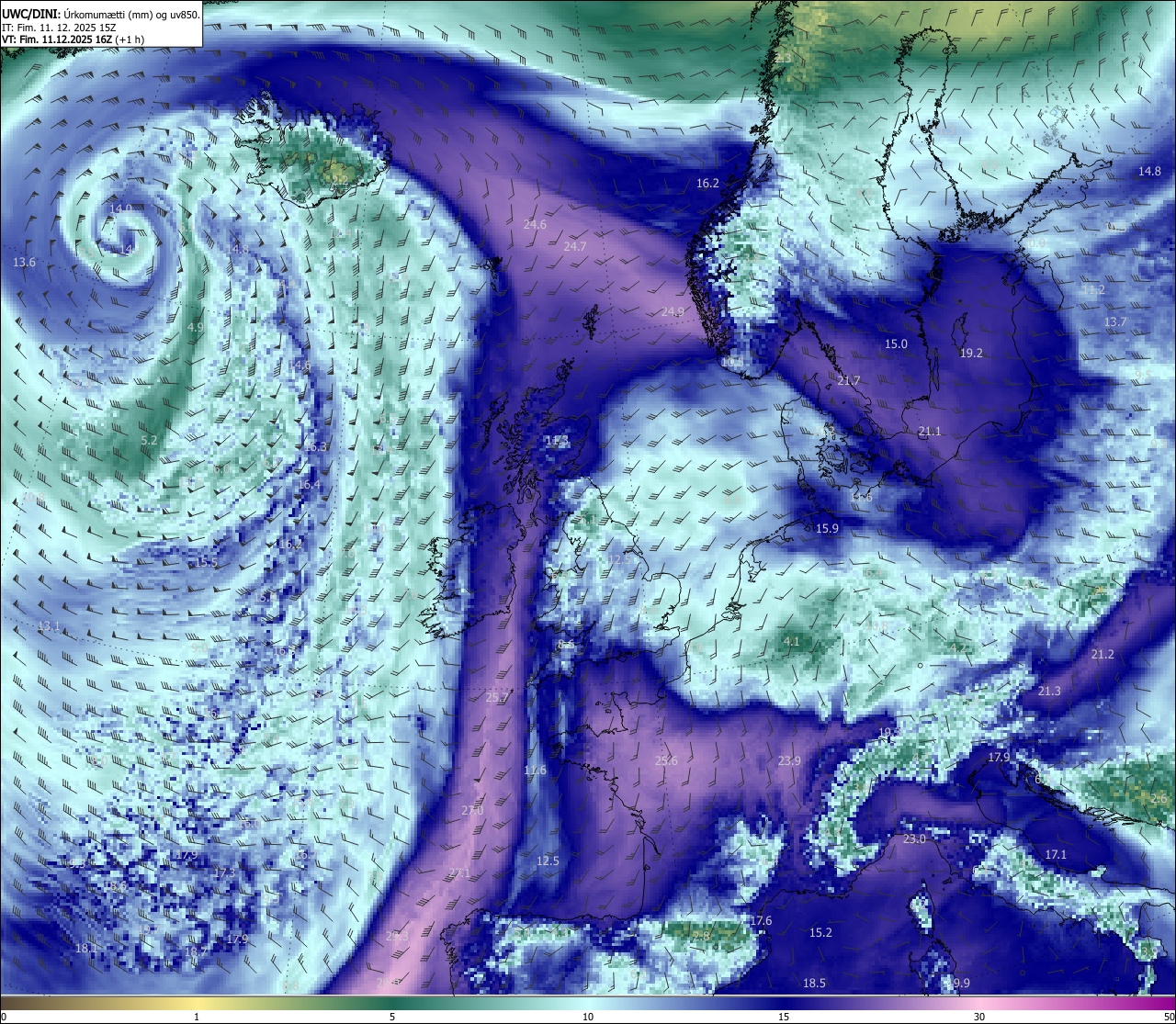Click the 4.9 value on the map
The width and height of the screenshot is (1176, 1024).
(x=195, y=326)
